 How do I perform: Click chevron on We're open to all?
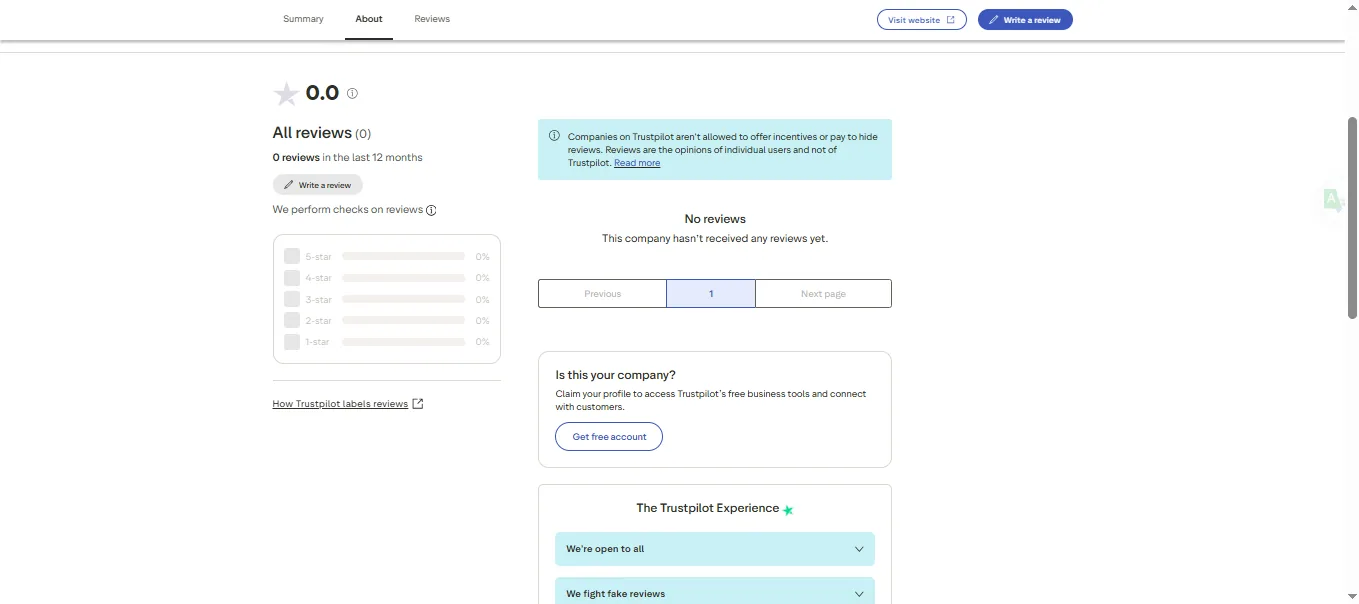859,549
